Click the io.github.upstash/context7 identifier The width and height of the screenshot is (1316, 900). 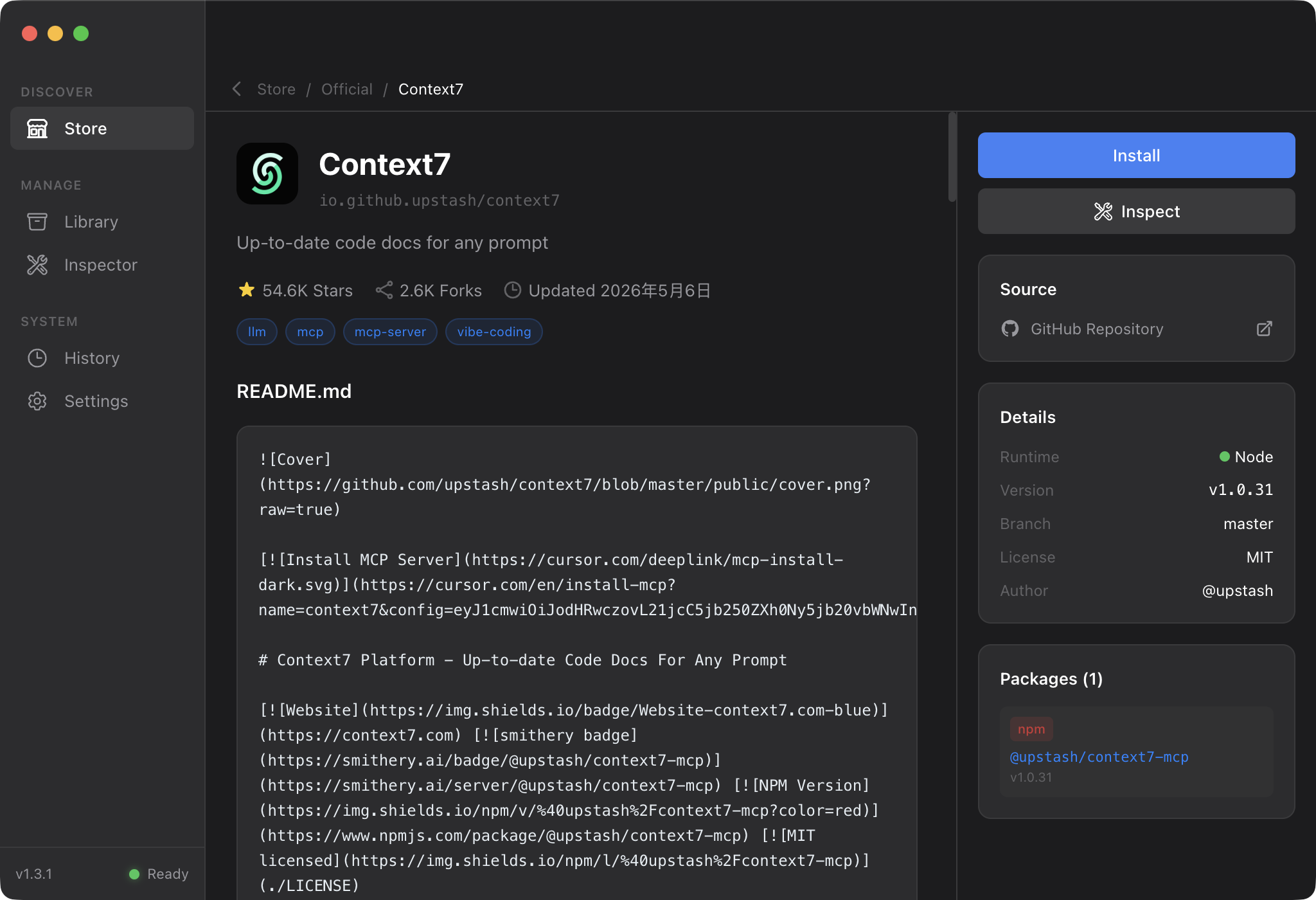[x=440, y=201]
